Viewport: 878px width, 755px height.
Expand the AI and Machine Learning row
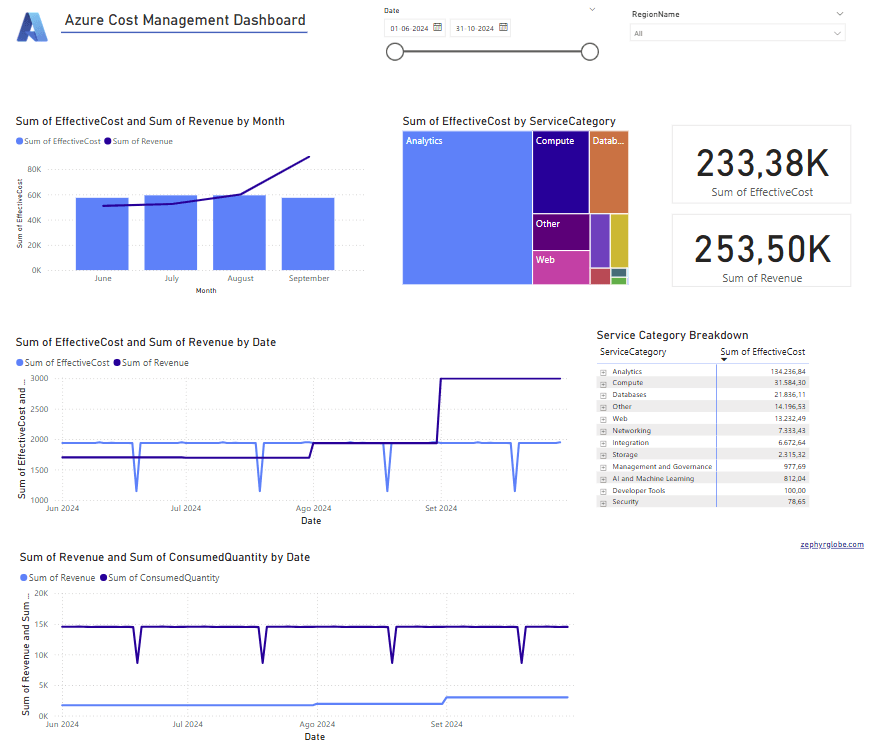click(603, 479)
